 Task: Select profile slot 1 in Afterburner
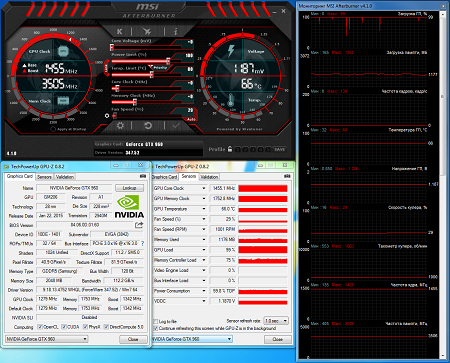pyautogui.click(x=238, y=149)
